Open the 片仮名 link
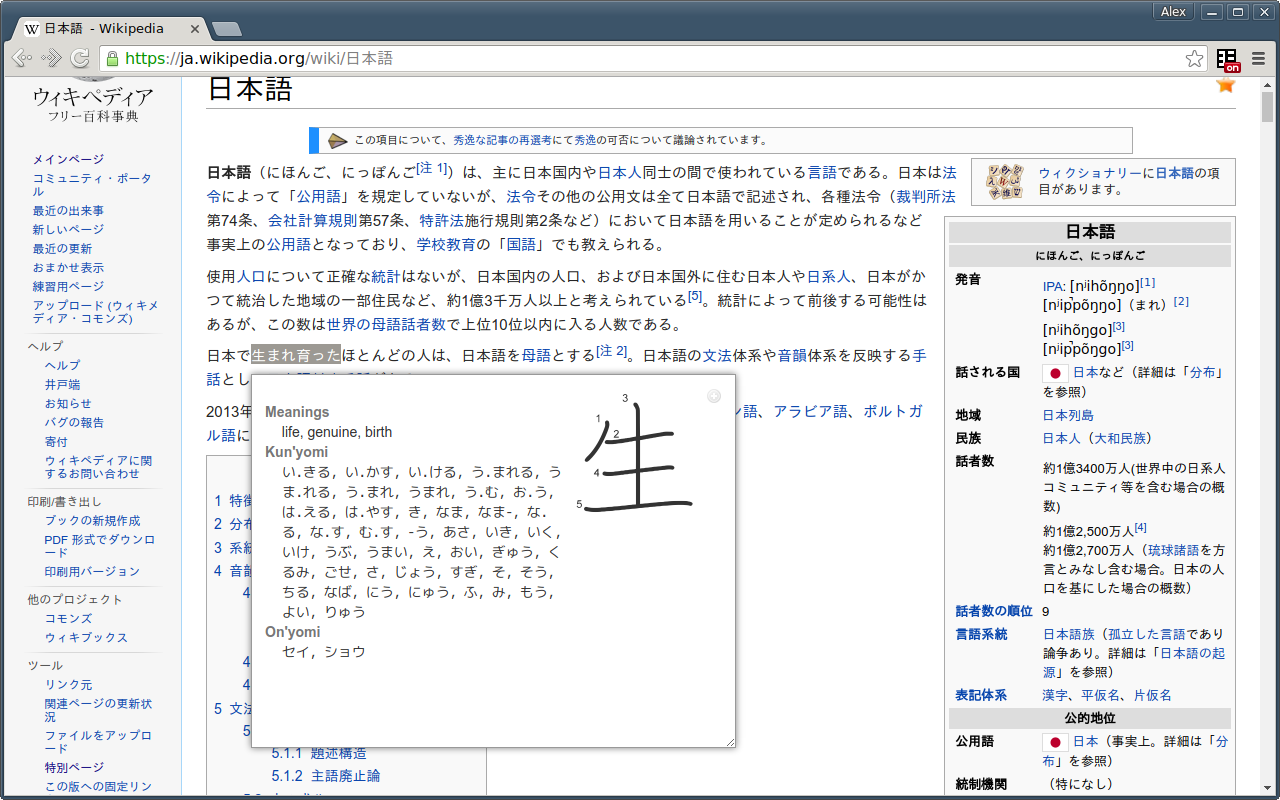The height and width of the screenshot is (800, 1280). tap(1152, 695)
